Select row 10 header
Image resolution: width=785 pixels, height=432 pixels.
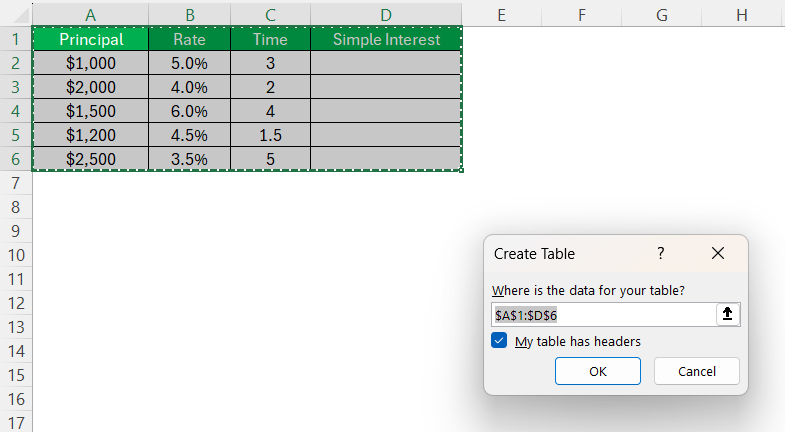tap(16, 255)
